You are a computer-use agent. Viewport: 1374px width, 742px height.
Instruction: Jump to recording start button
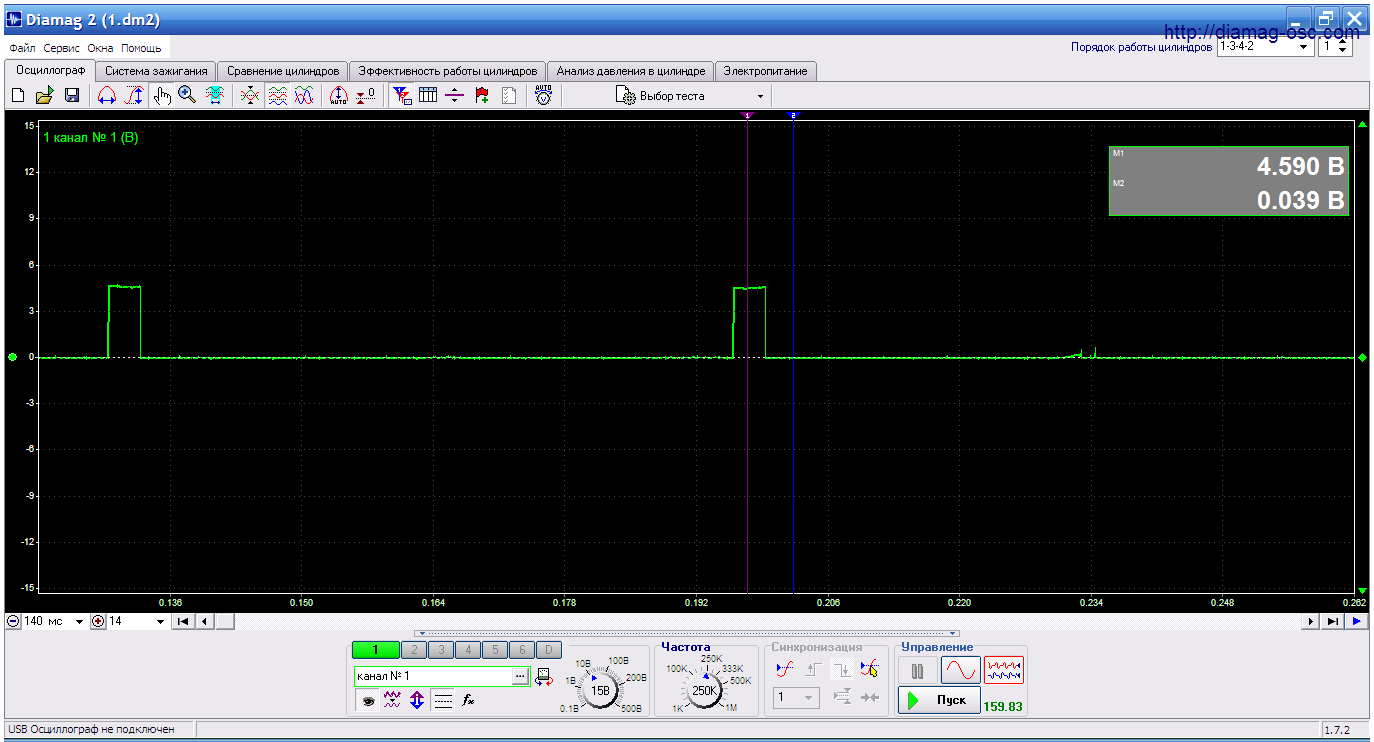(183, 621)
